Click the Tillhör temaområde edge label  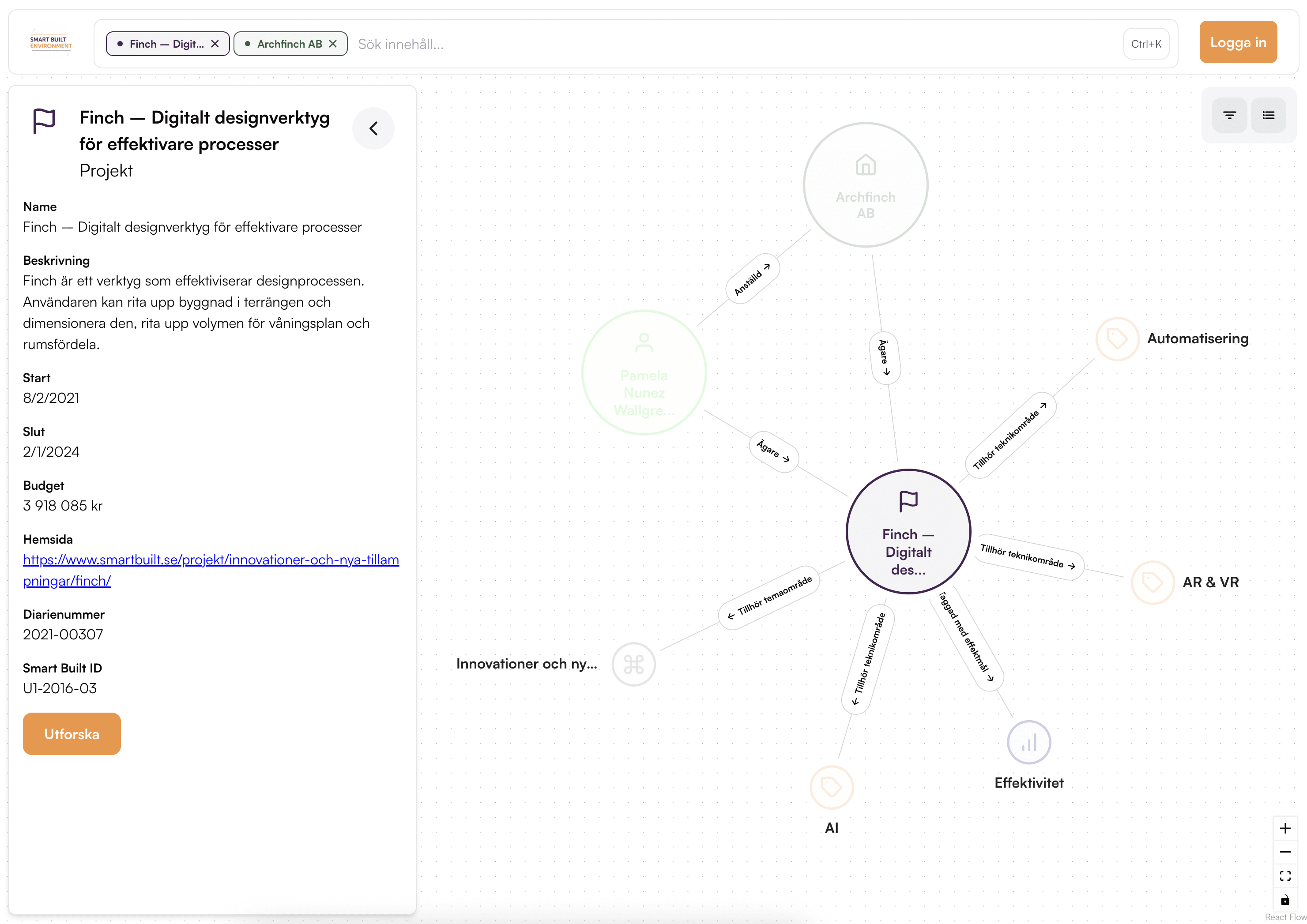click(769, 597)
